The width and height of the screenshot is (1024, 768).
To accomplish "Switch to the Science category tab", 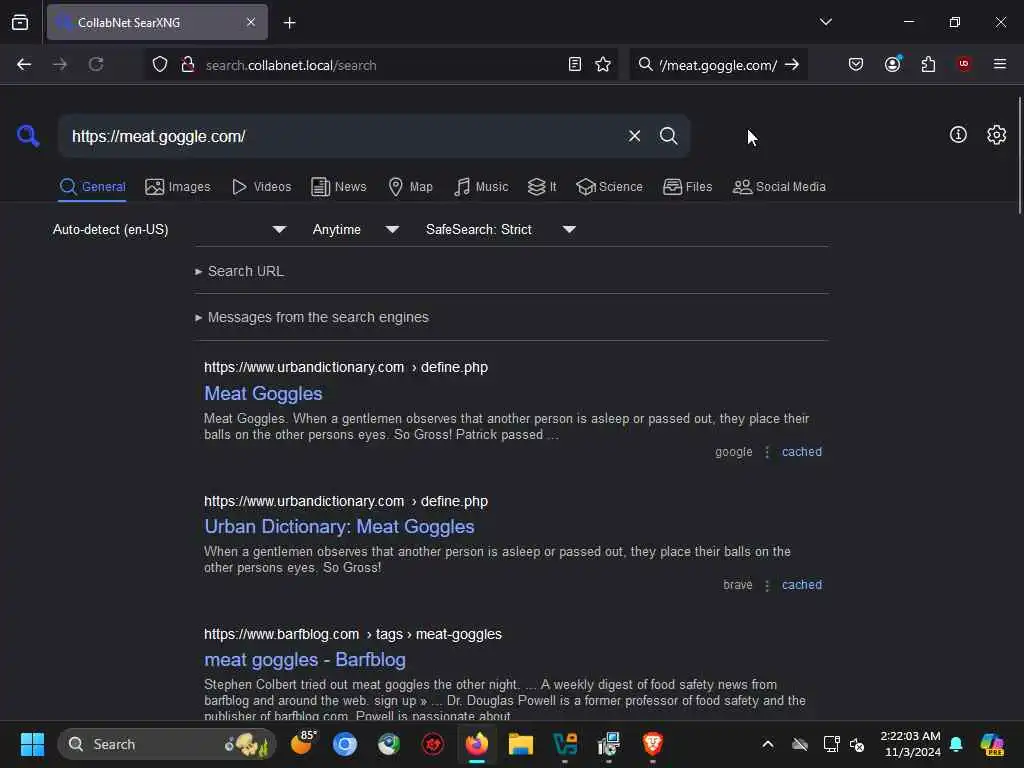I will coord(609,187).
